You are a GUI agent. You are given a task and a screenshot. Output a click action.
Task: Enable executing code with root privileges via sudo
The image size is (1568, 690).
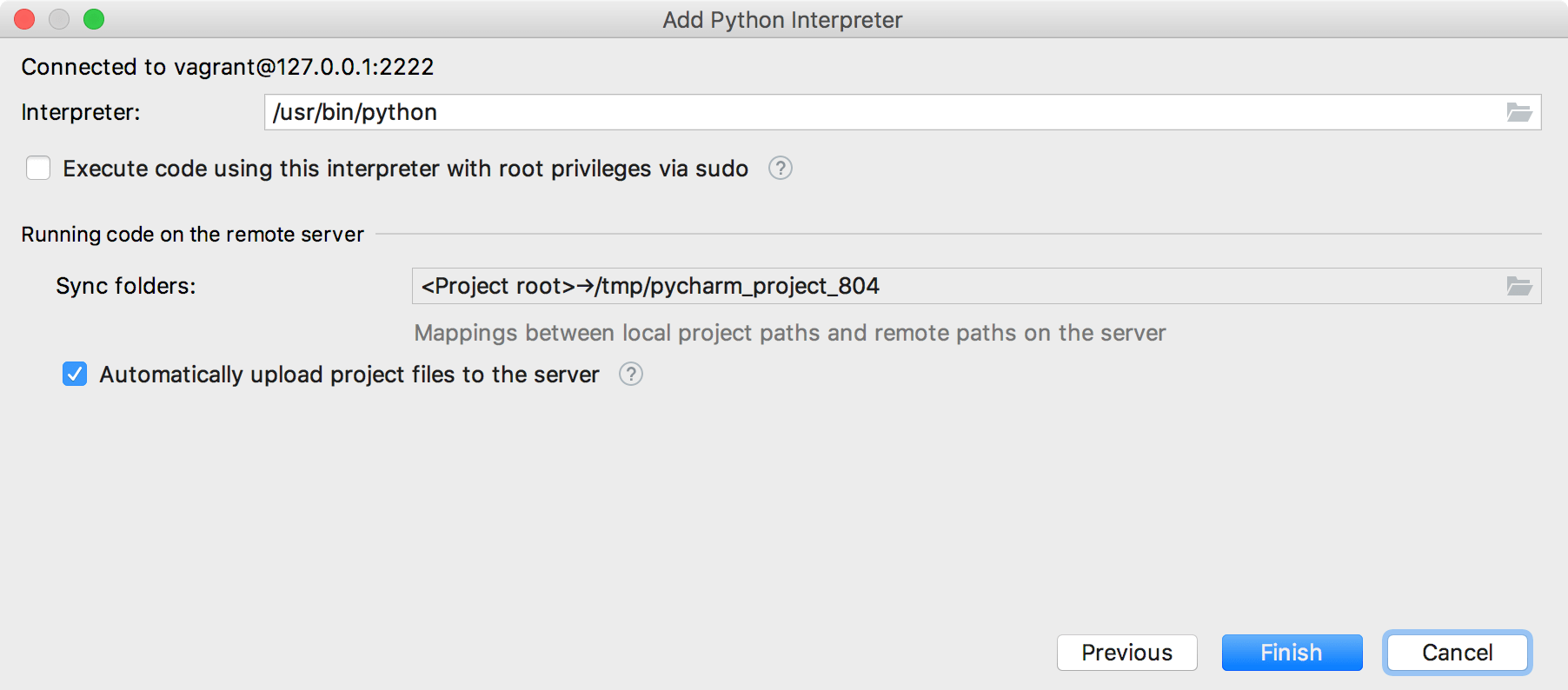(x=38, y=168)
